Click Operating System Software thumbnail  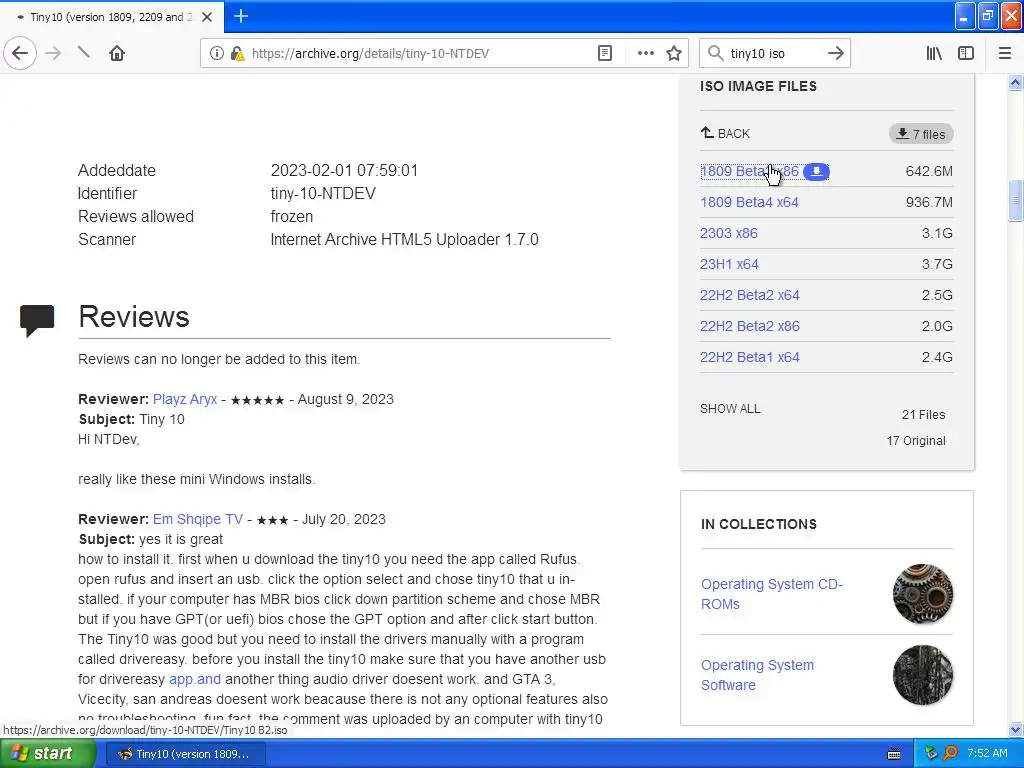pos(923,675)
